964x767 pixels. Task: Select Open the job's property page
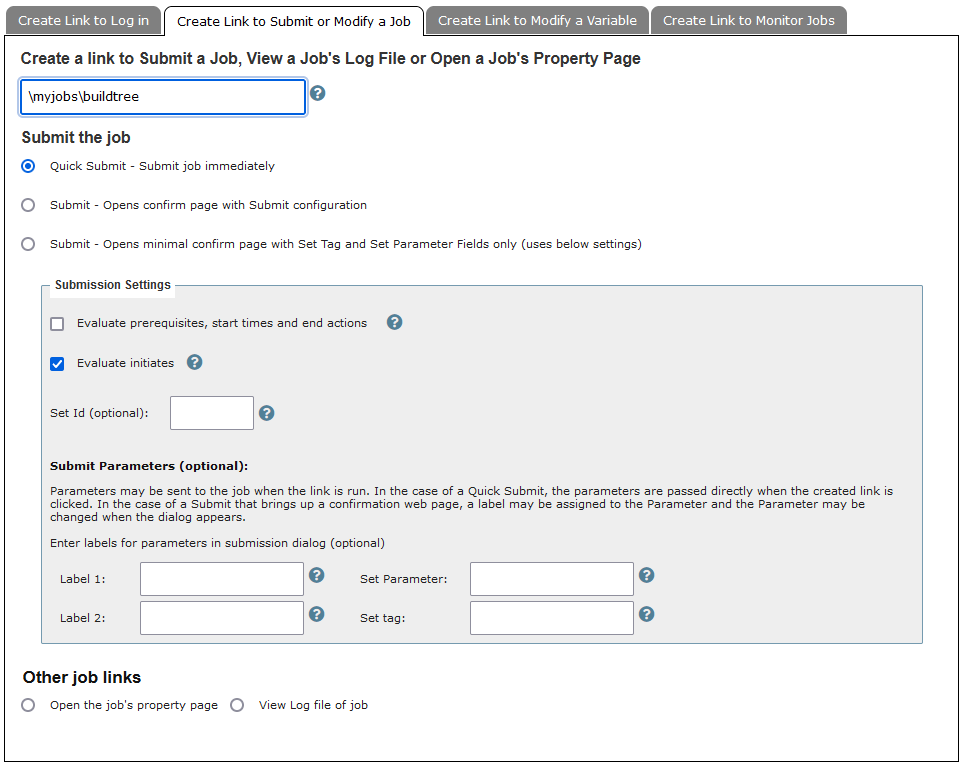point(28,705)
